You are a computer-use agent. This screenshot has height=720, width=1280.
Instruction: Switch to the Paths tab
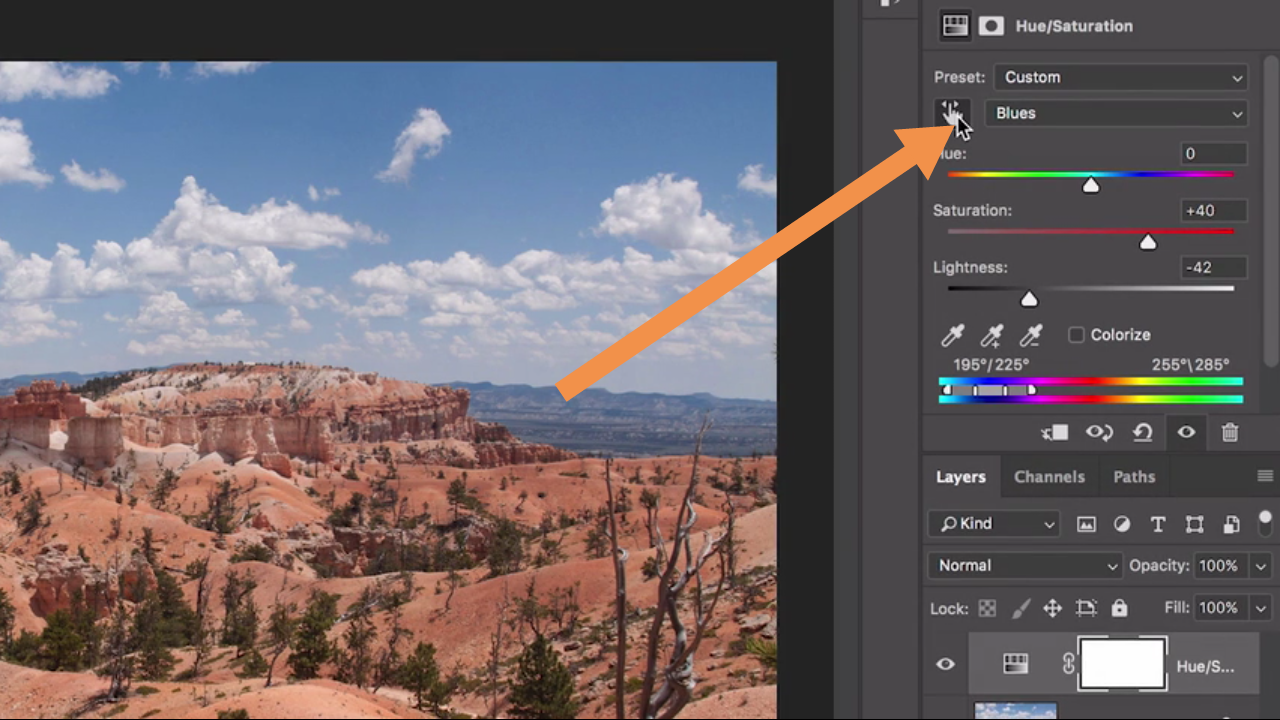click(1134, 477)
